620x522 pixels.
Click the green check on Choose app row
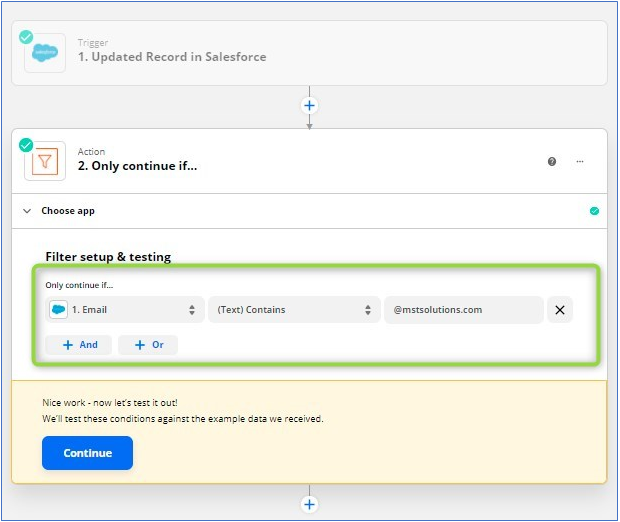[594, 211]
